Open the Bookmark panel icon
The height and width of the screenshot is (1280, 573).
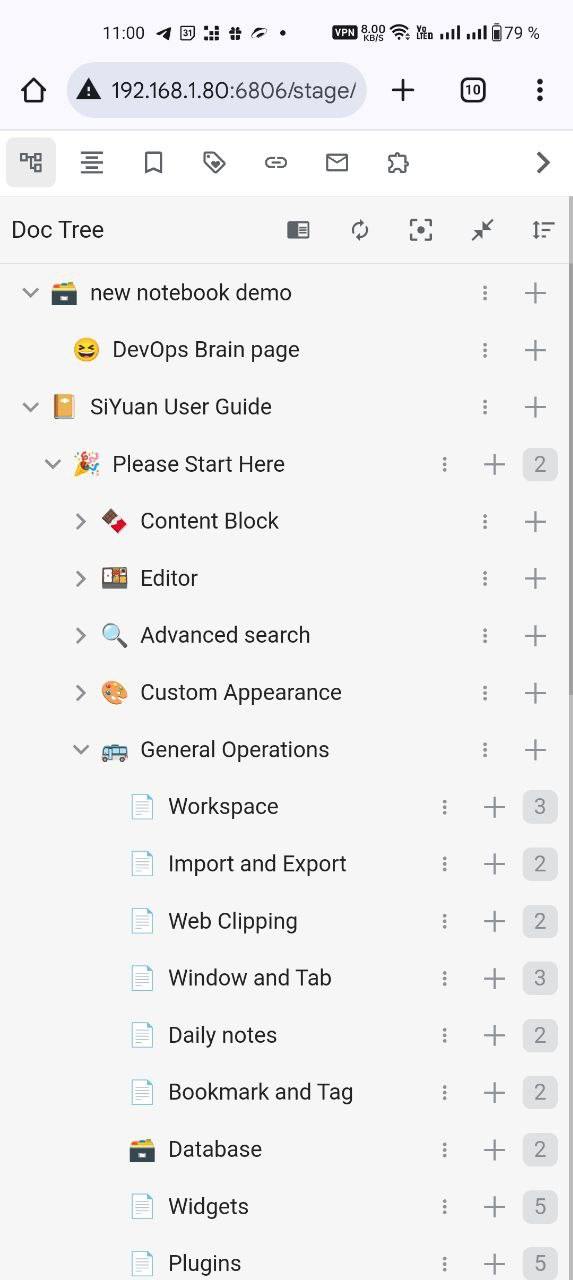pyautogui.click(x=153, y=163)
